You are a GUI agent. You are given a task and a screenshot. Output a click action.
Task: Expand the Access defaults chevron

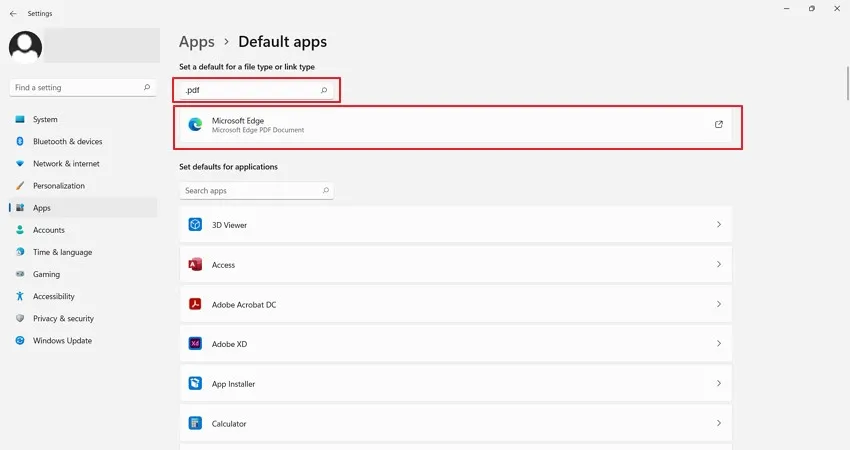718,265
